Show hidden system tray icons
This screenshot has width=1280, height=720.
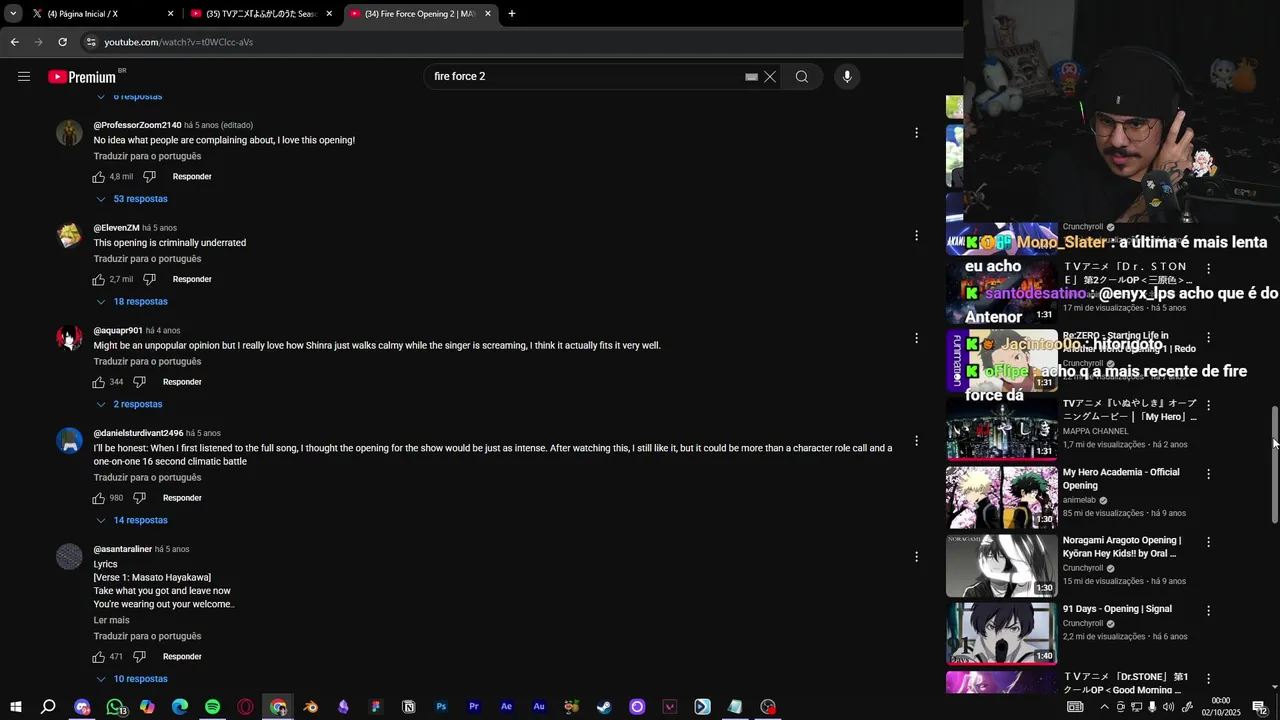point(1104,707)
